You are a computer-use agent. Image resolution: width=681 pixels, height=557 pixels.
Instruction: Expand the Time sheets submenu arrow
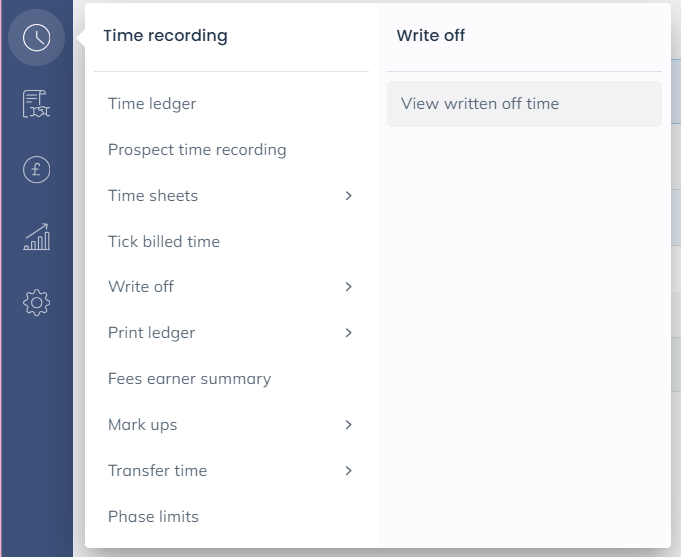coord(348,196)
